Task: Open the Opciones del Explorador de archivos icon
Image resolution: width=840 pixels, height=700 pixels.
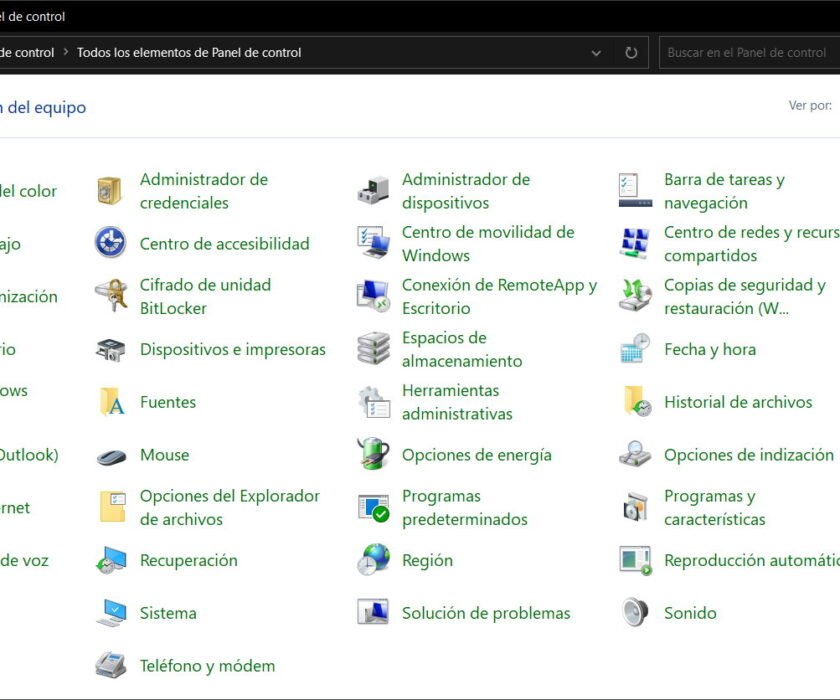Action: [x=113, y=507]
